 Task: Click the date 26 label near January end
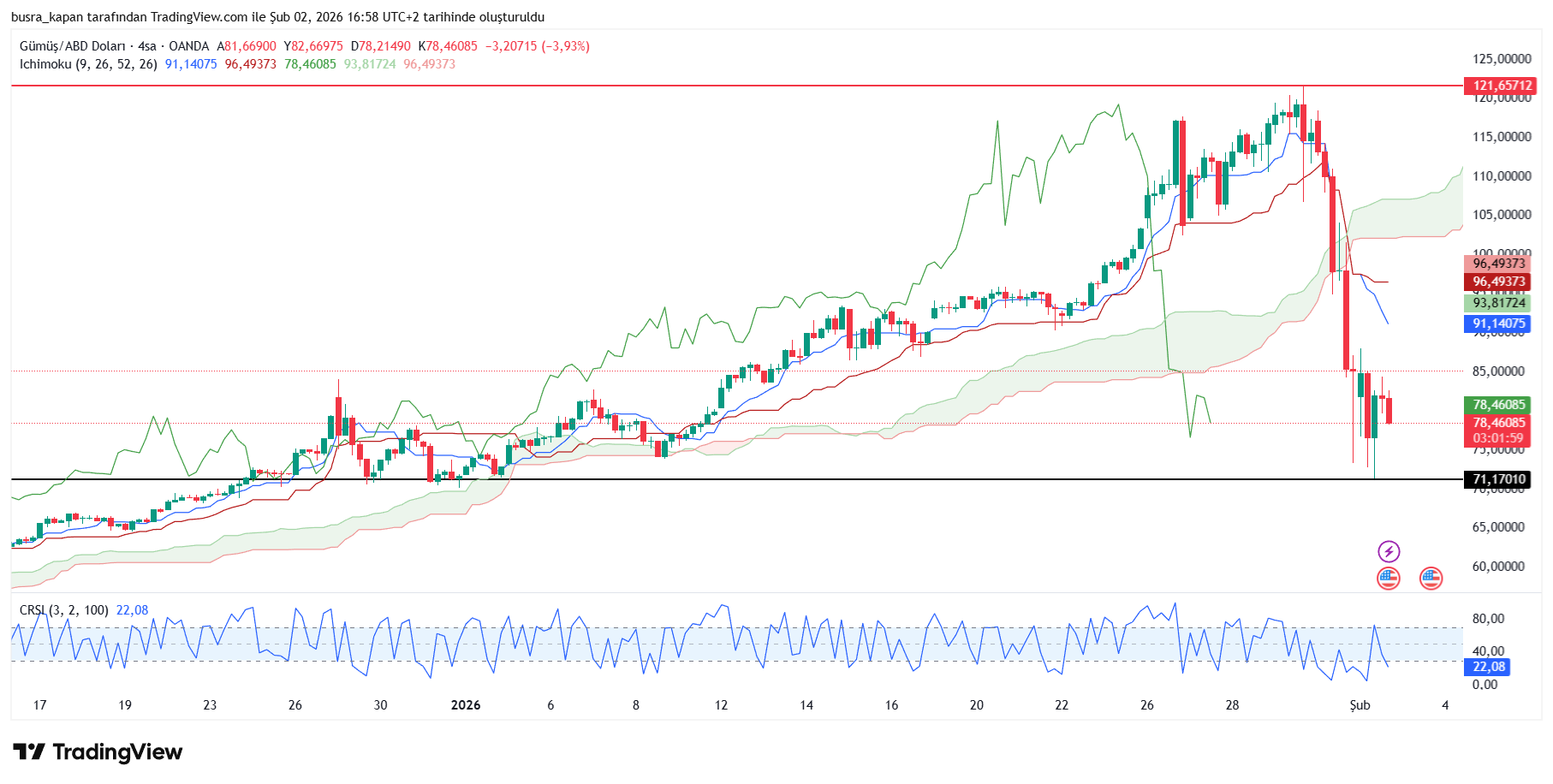point(1146,705)
